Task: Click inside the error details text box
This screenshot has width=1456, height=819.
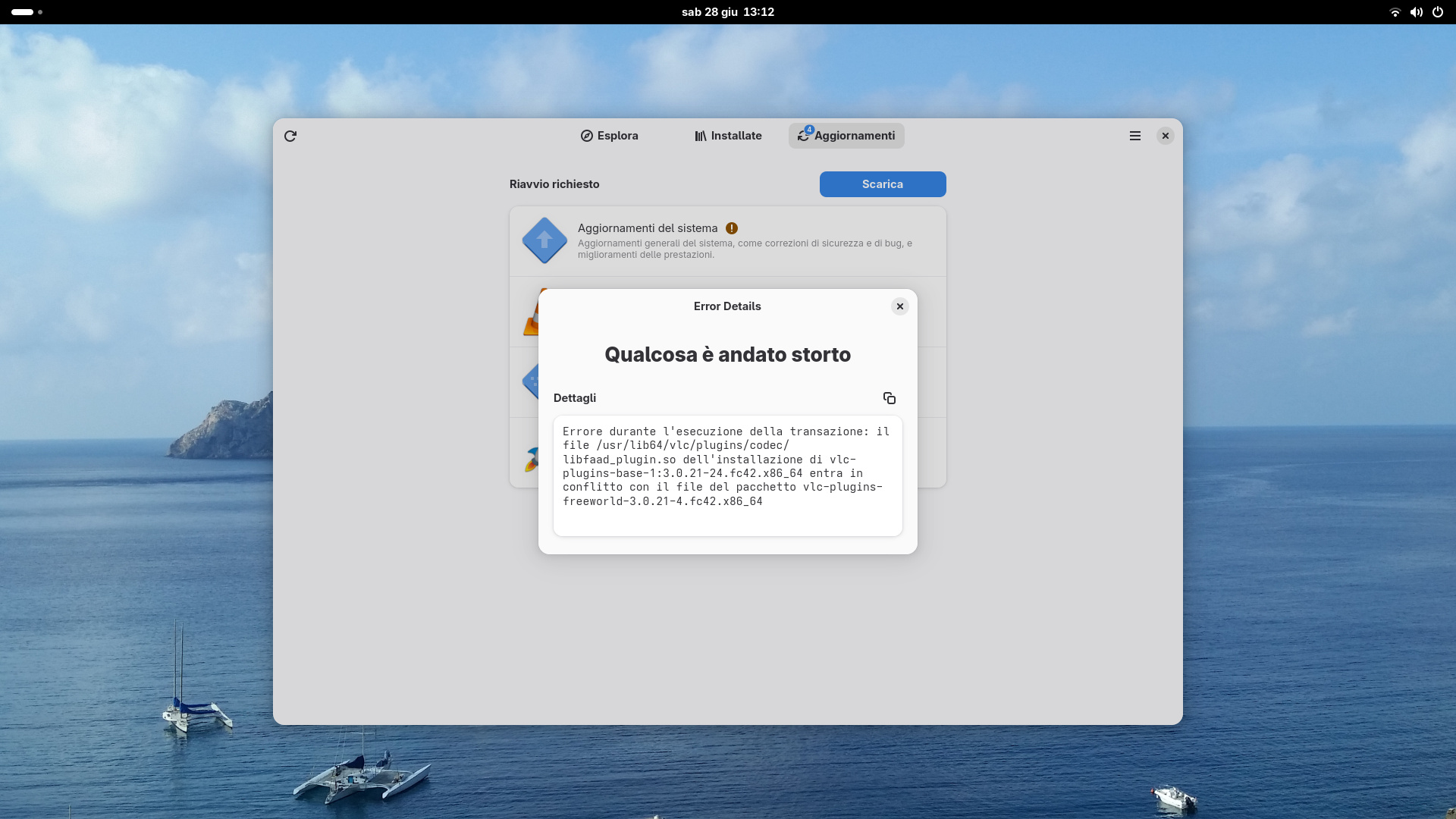Action: 727,475
